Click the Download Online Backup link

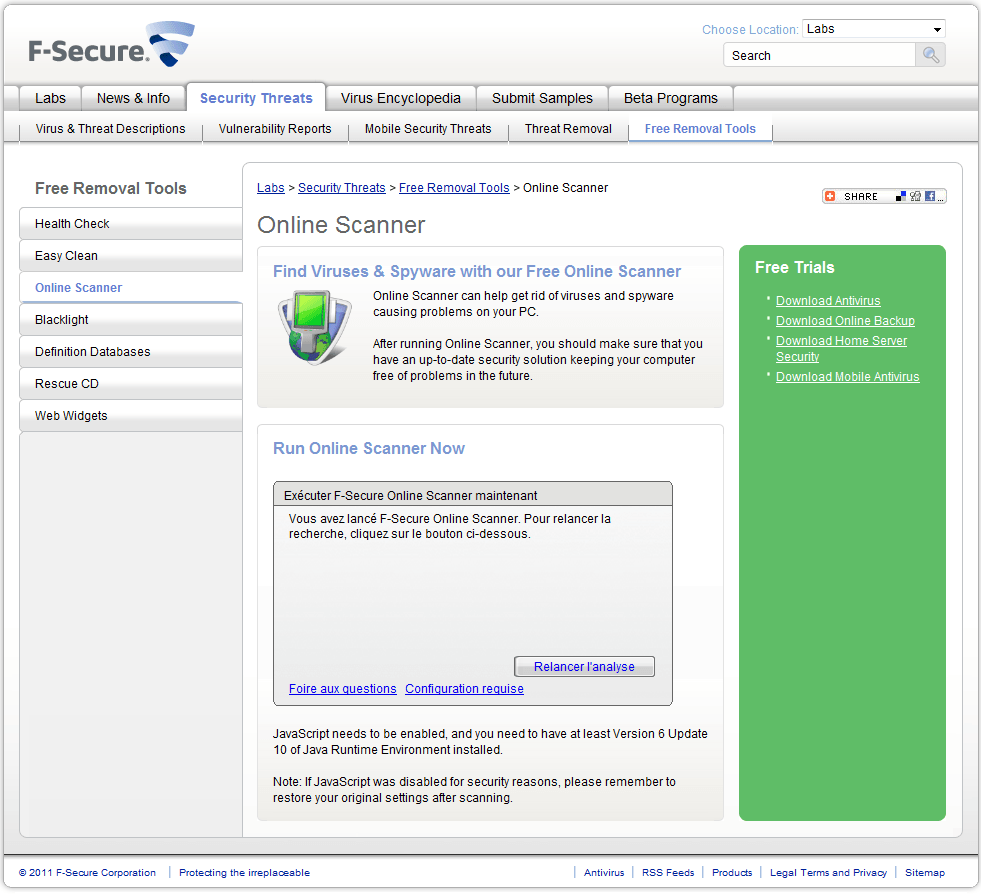[845, 321]
